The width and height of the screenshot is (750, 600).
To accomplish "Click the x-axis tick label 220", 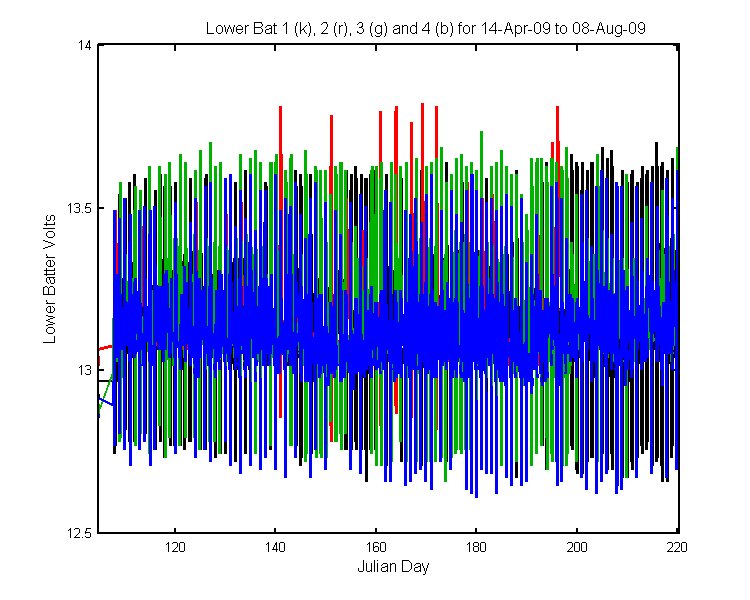I will [x=677, y=547].
